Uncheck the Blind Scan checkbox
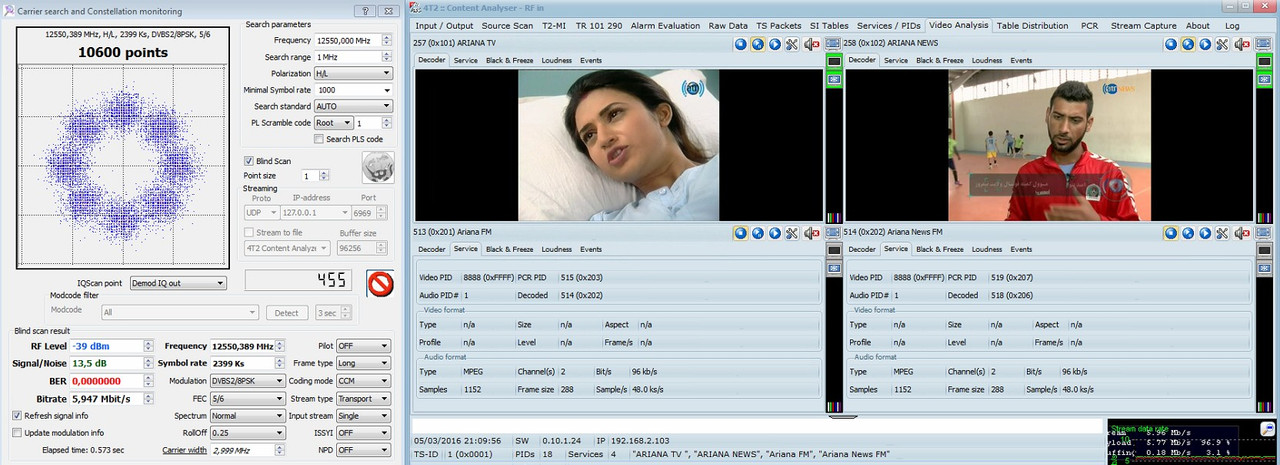This screenshot has height=465, width=1280. pyautogui.click(x=249, y=161)
